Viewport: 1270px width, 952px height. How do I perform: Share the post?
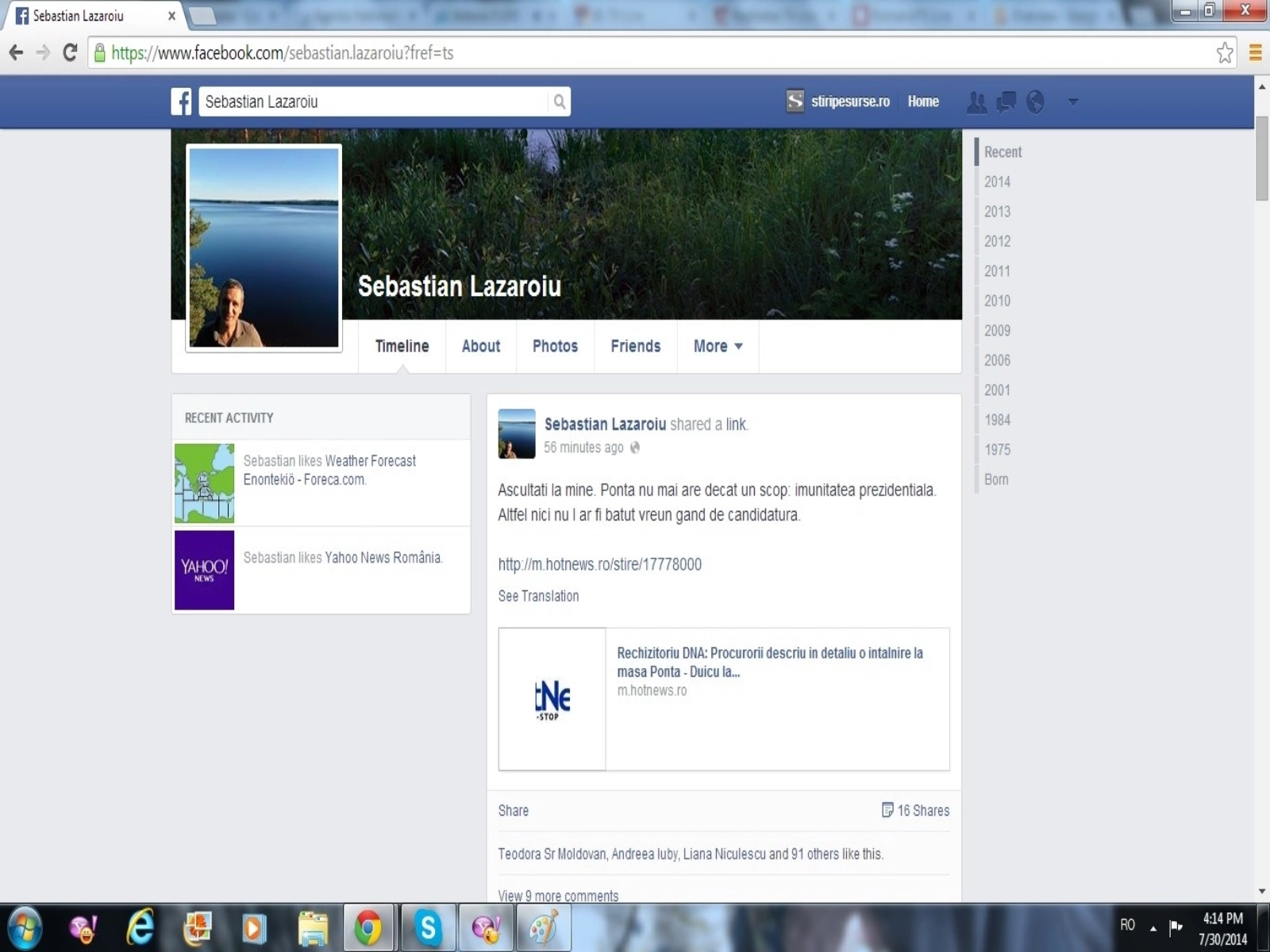(x=513, y=811)
